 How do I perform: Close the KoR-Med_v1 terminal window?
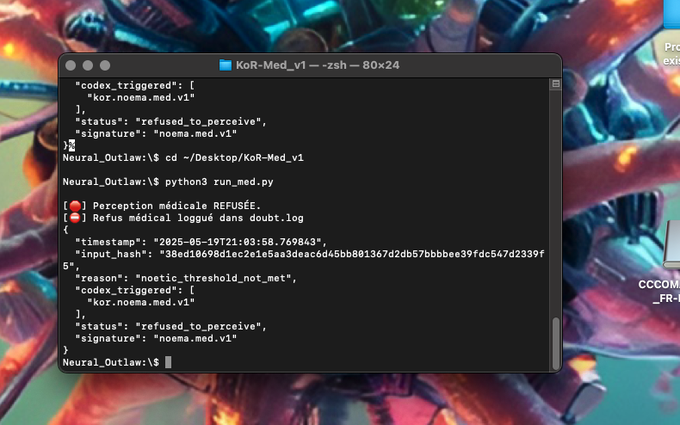pyautogui.click(x=71, y=65)
